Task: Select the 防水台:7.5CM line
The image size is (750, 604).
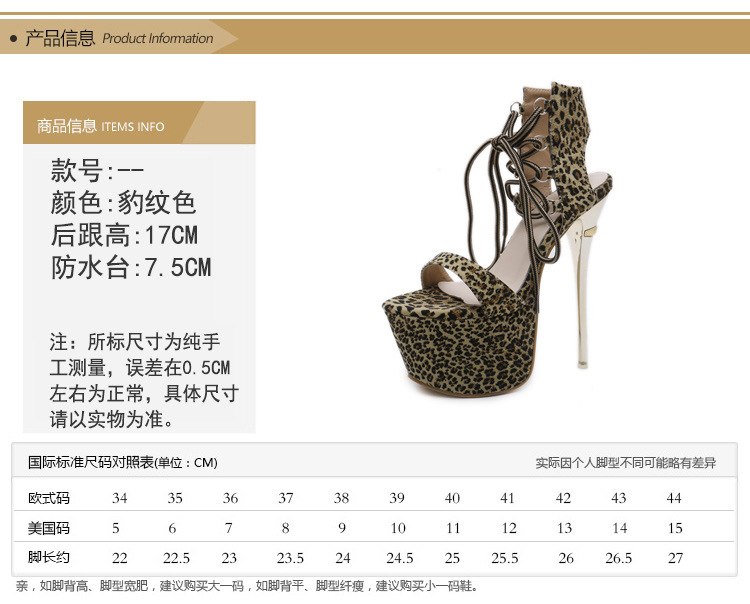Action: pyautogui.click(x=131, y=267)
